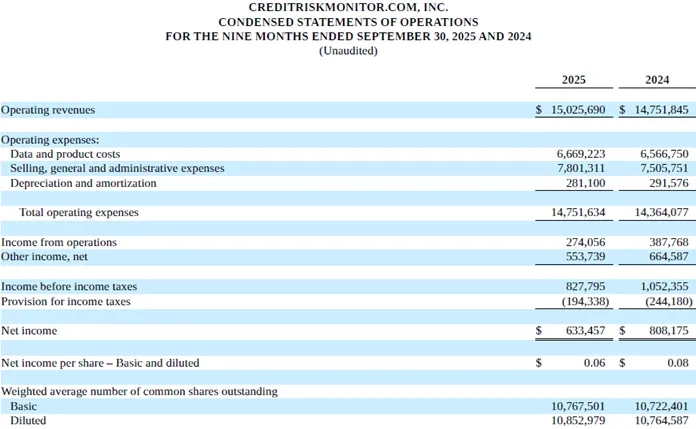The image size is (696, 429).
Task: Click the CREDITRISKMONITOR.COM, INC. title
Action: tap(348, 7)
